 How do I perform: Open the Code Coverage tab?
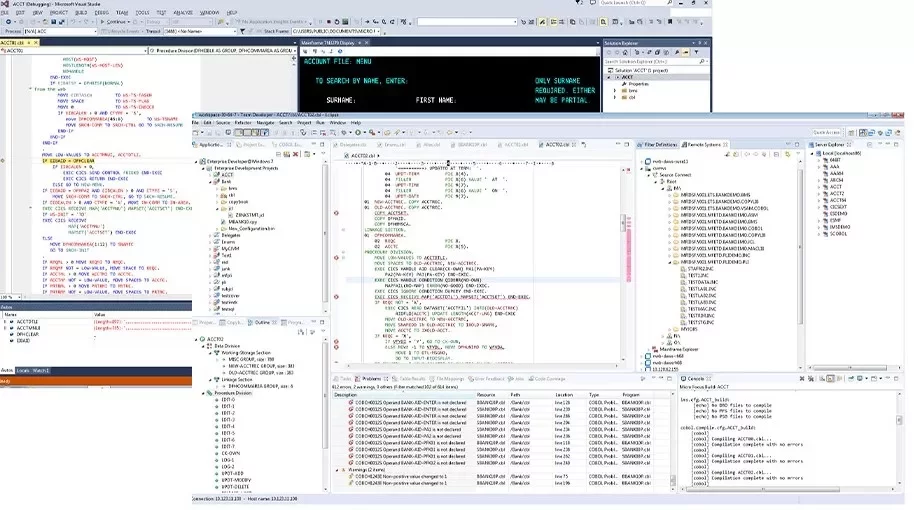point(546,379)
